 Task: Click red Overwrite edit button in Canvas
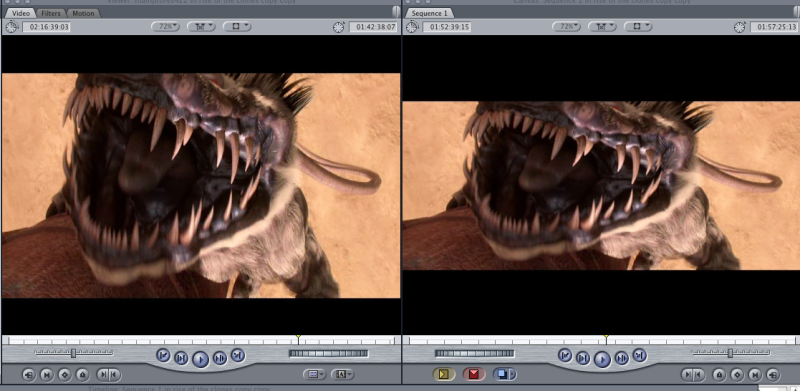474,375
